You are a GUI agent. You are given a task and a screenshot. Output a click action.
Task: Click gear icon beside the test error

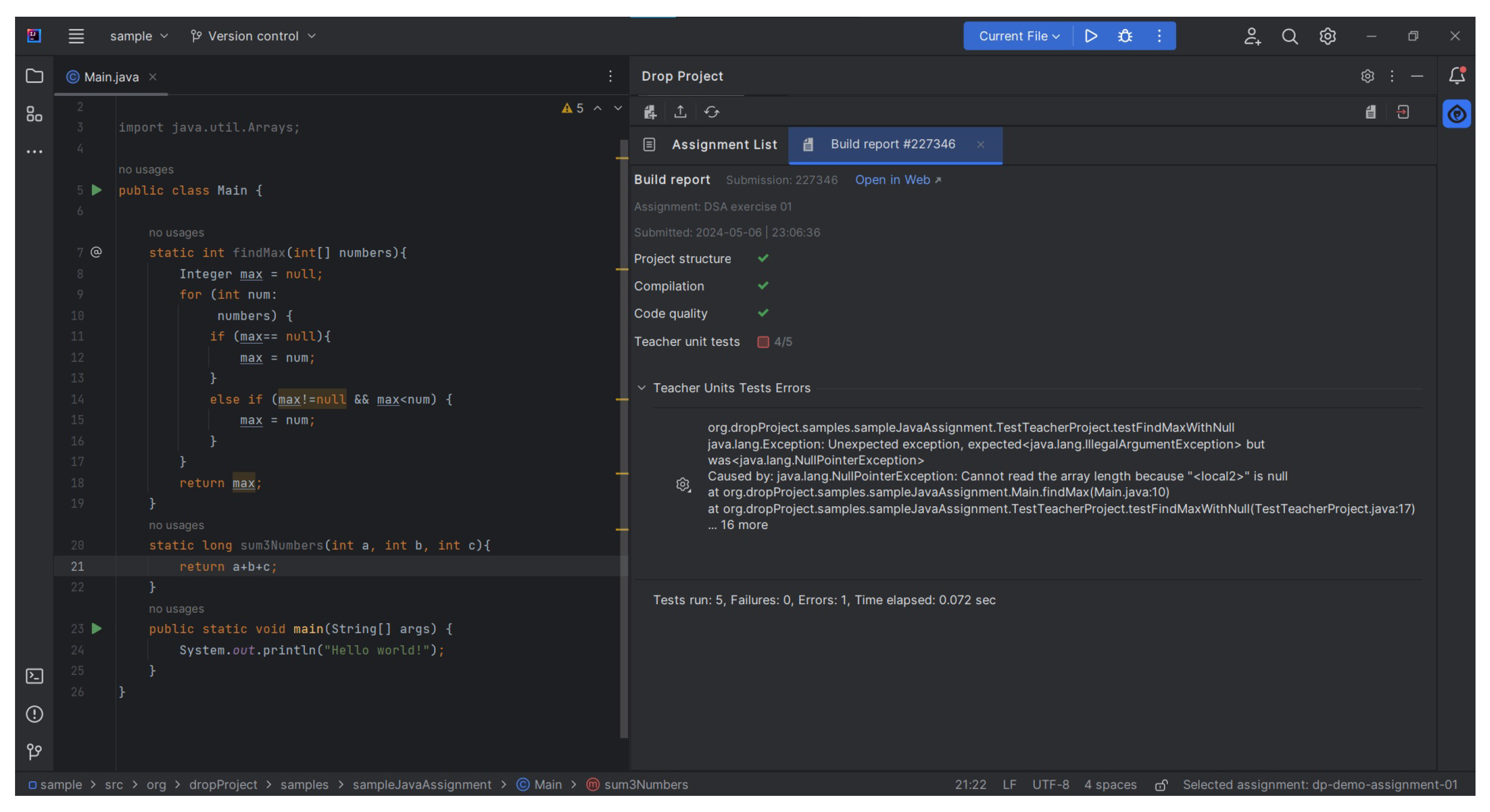point(683,485)
